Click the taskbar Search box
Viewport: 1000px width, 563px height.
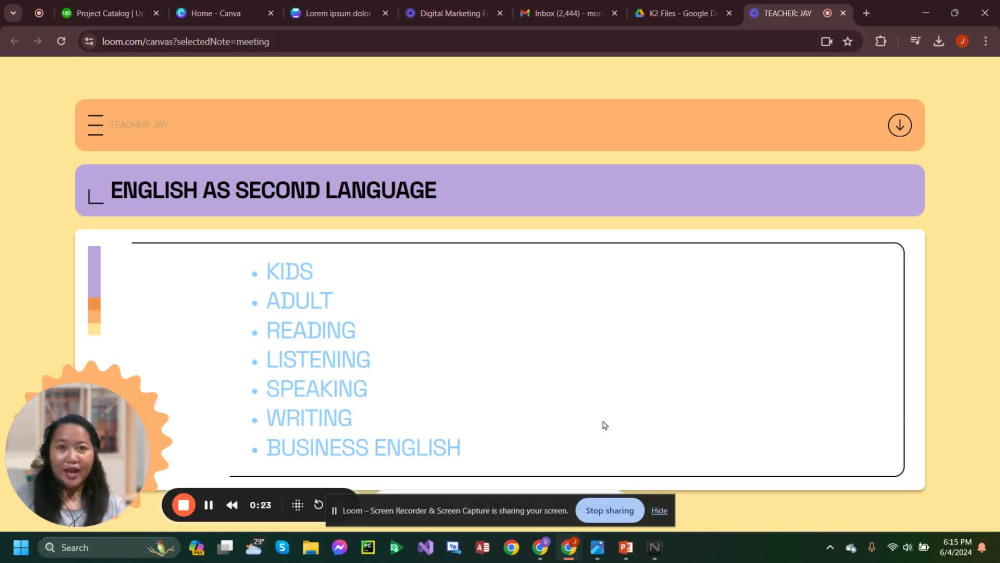click(x=109, y=548)
